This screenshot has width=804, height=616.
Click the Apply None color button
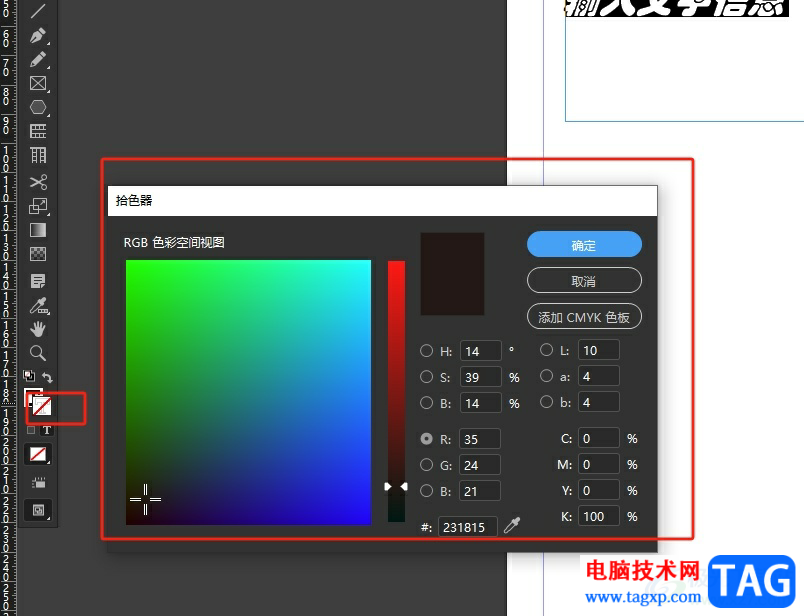click(38, 454)
